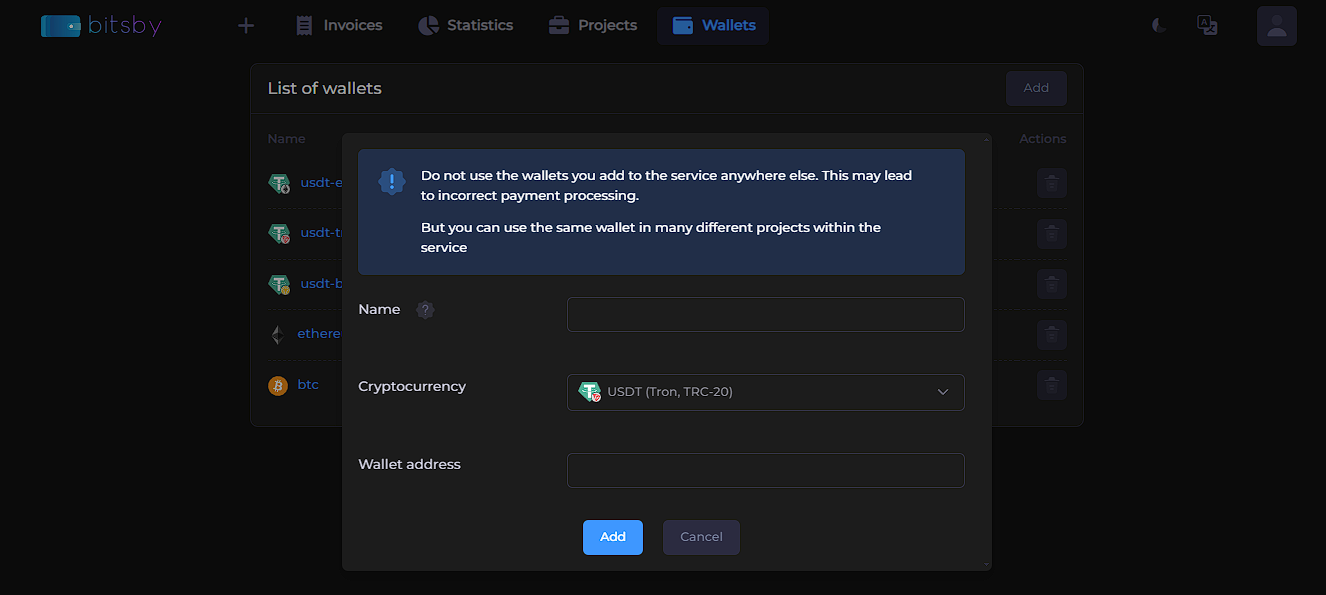Open the Invoices tab
1326x595 pixels.
339,26
